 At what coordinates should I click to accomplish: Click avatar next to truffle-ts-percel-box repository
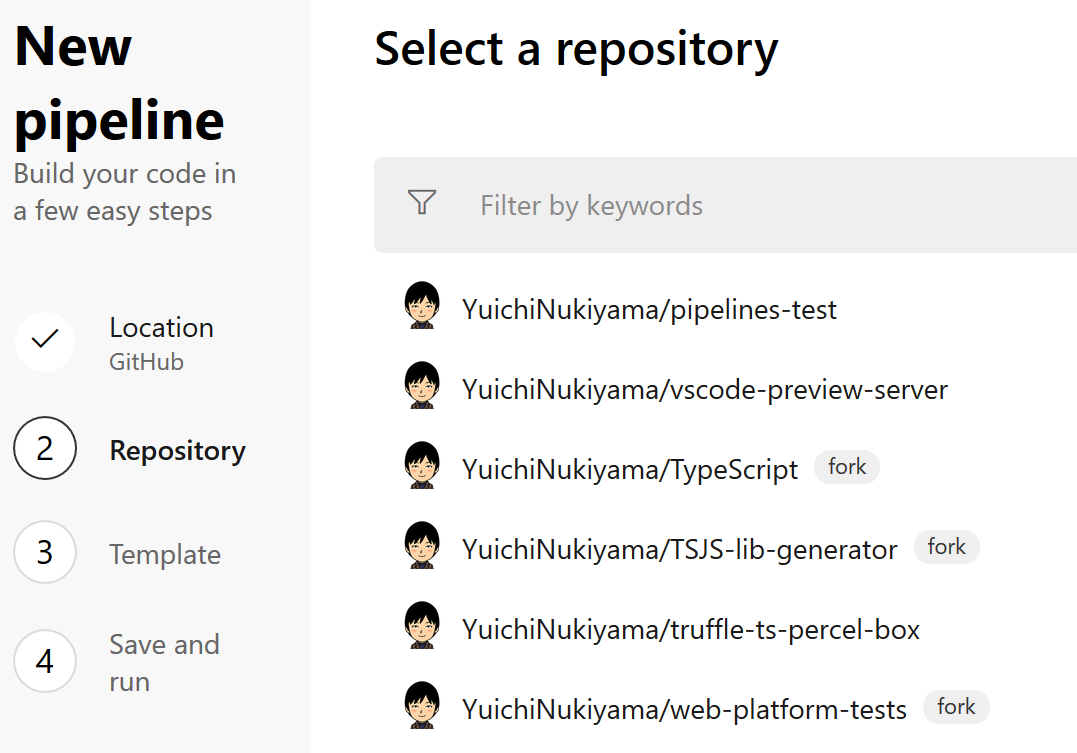click(422, 626)
